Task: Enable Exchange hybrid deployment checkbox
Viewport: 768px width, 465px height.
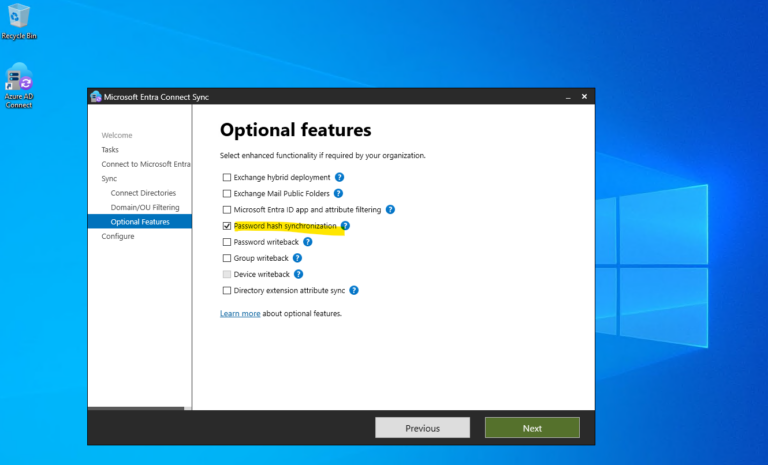Action: coord(226,177)
